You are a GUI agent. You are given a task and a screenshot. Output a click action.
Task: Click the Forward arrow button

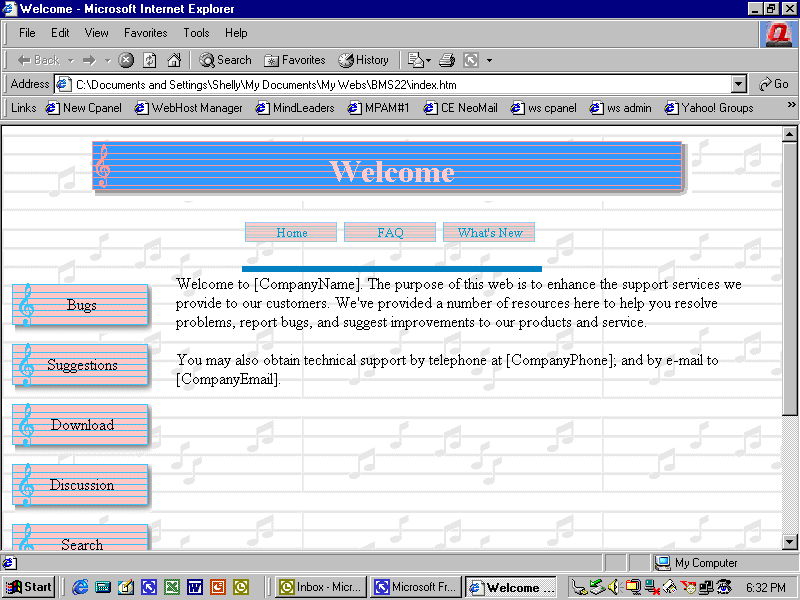[x=89, y=61]
